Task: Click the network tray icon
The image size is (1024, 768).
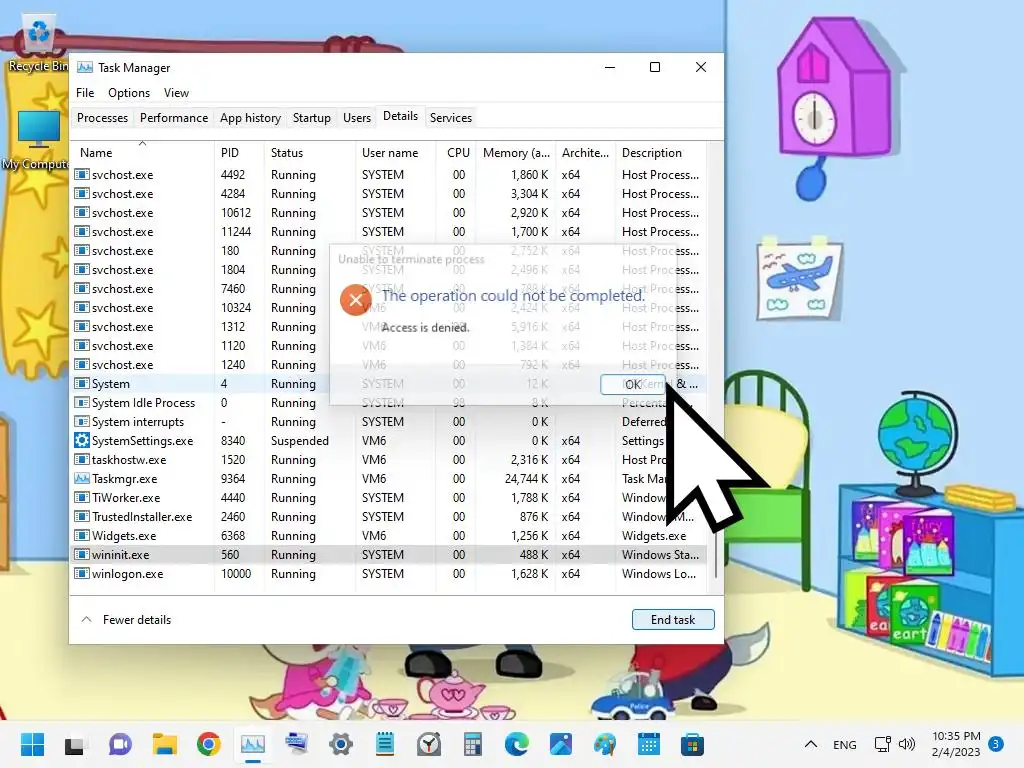Action: (x=882, y=744)
